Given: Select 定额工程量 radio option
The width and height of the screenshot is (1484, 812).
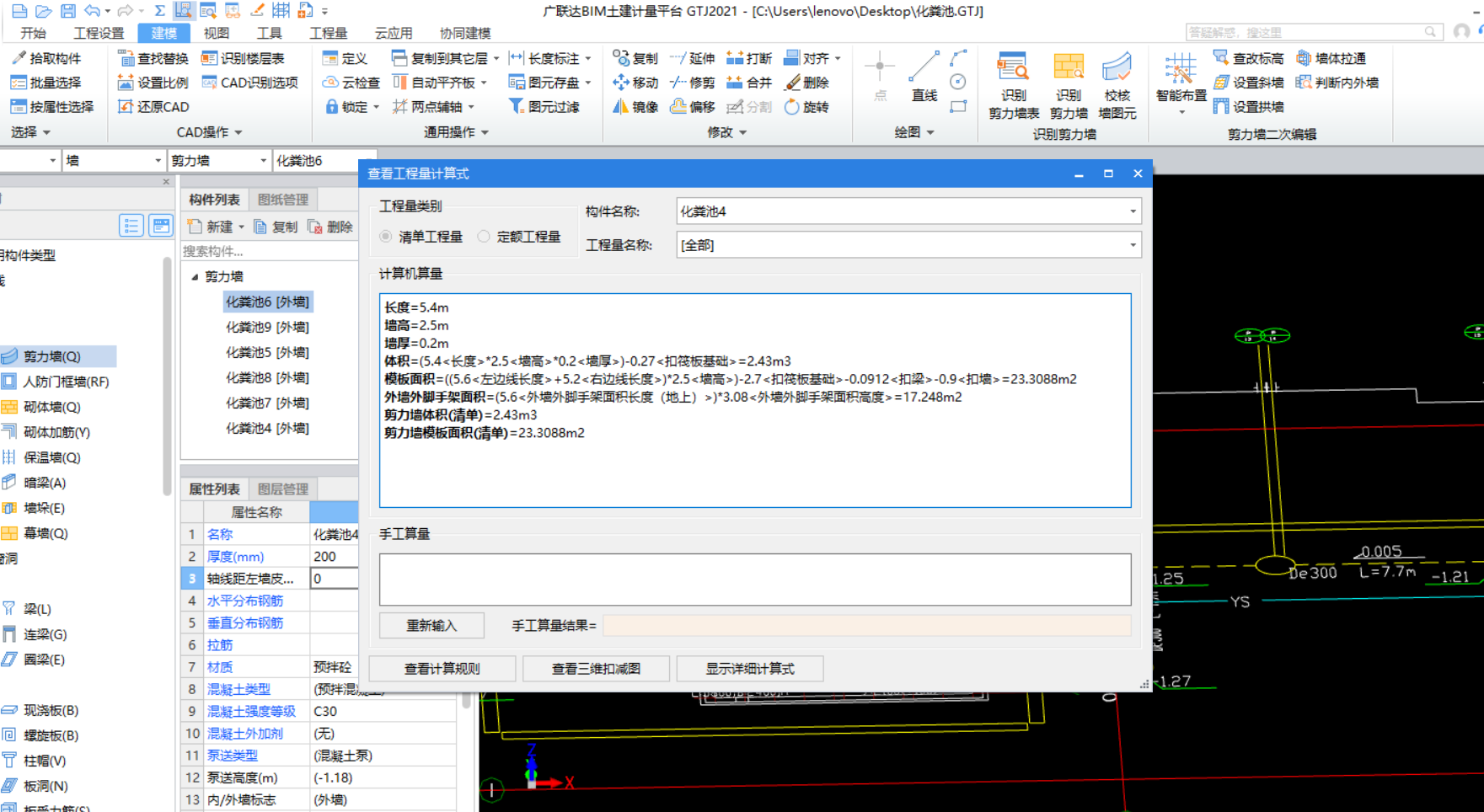Looking at the screenshot, I should 519,237.
